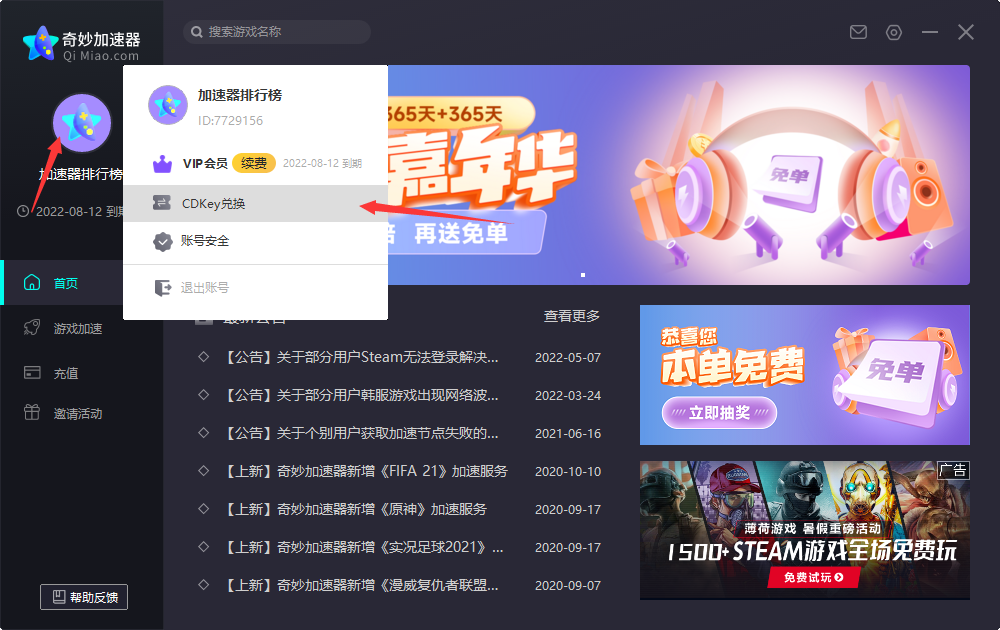Image resolution: width=1000 pixels, height=630 pixels.
Task: Open announcement about 获取加速节点失败
Action: click(x=363, y=433)
